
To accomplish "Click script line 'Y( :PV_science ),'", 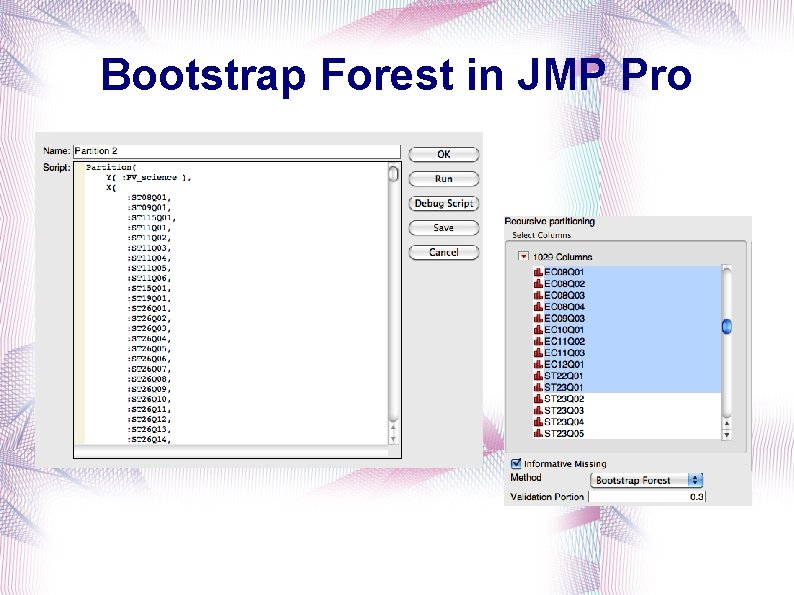I will [149, 177].
